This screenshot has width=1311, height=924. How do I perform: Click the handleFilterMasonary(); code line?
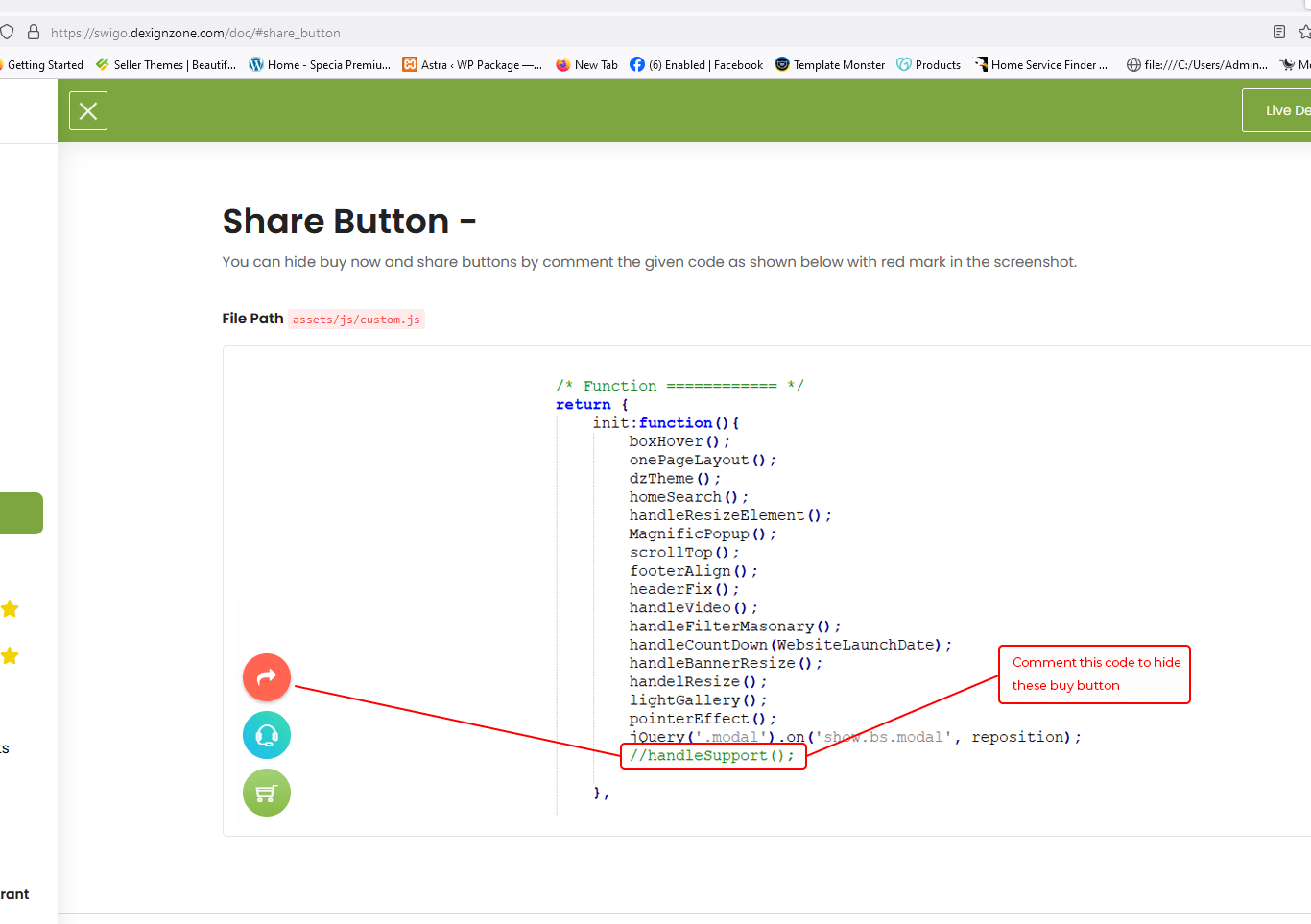coord(735,627)
